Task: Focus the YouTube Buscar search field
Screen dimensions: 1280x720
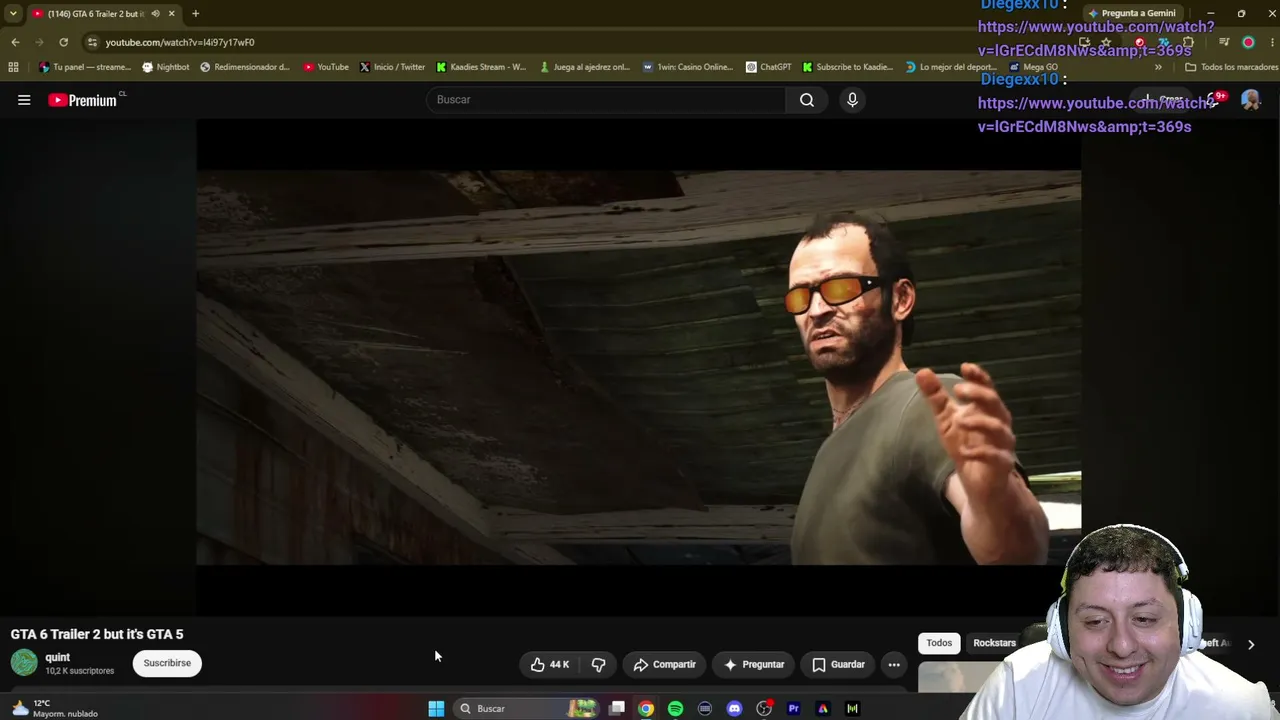Action: point(606,100)
